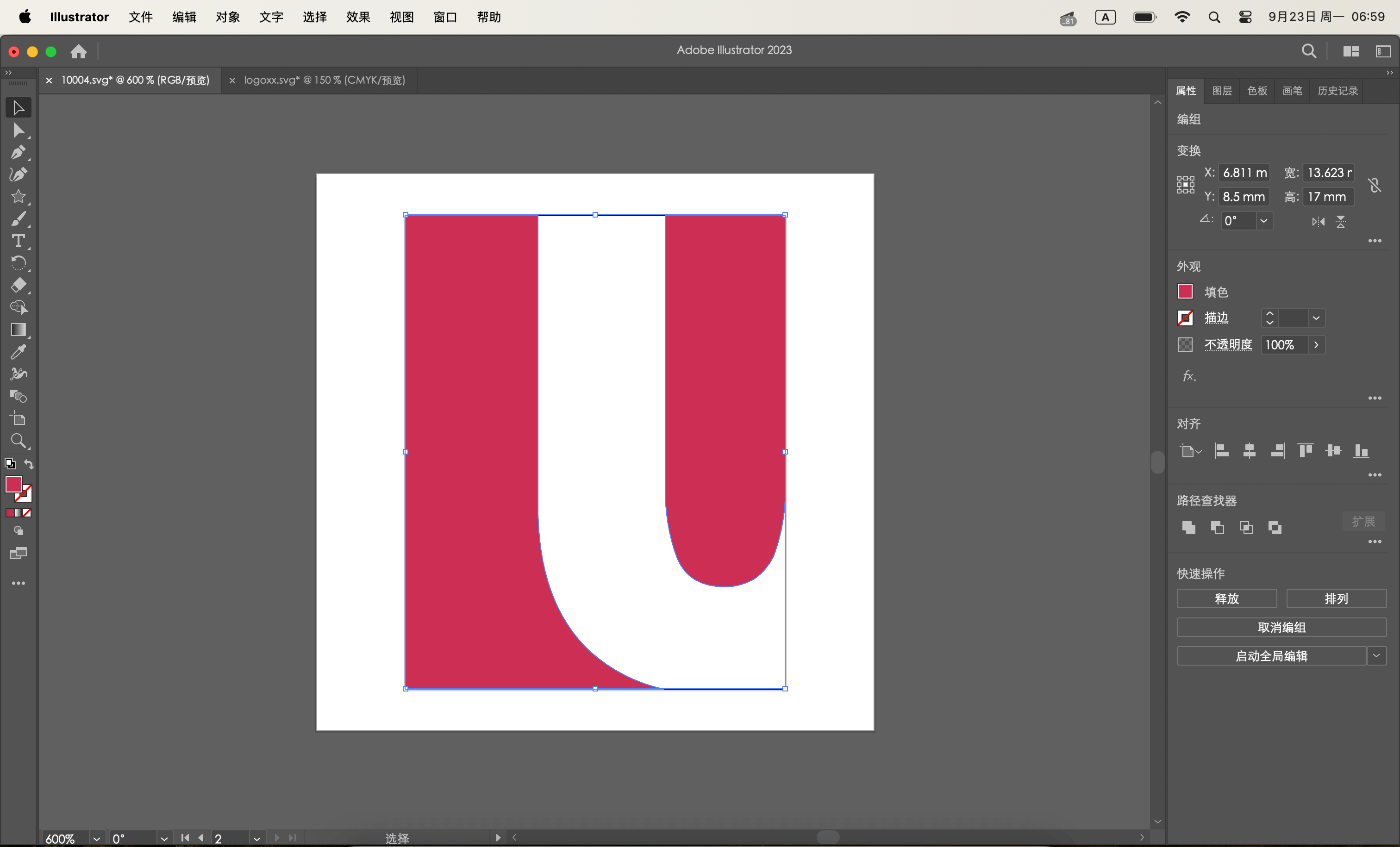Click the 取消编组 button
Screen dimensions: 1400x847
tap(1281, 627)
